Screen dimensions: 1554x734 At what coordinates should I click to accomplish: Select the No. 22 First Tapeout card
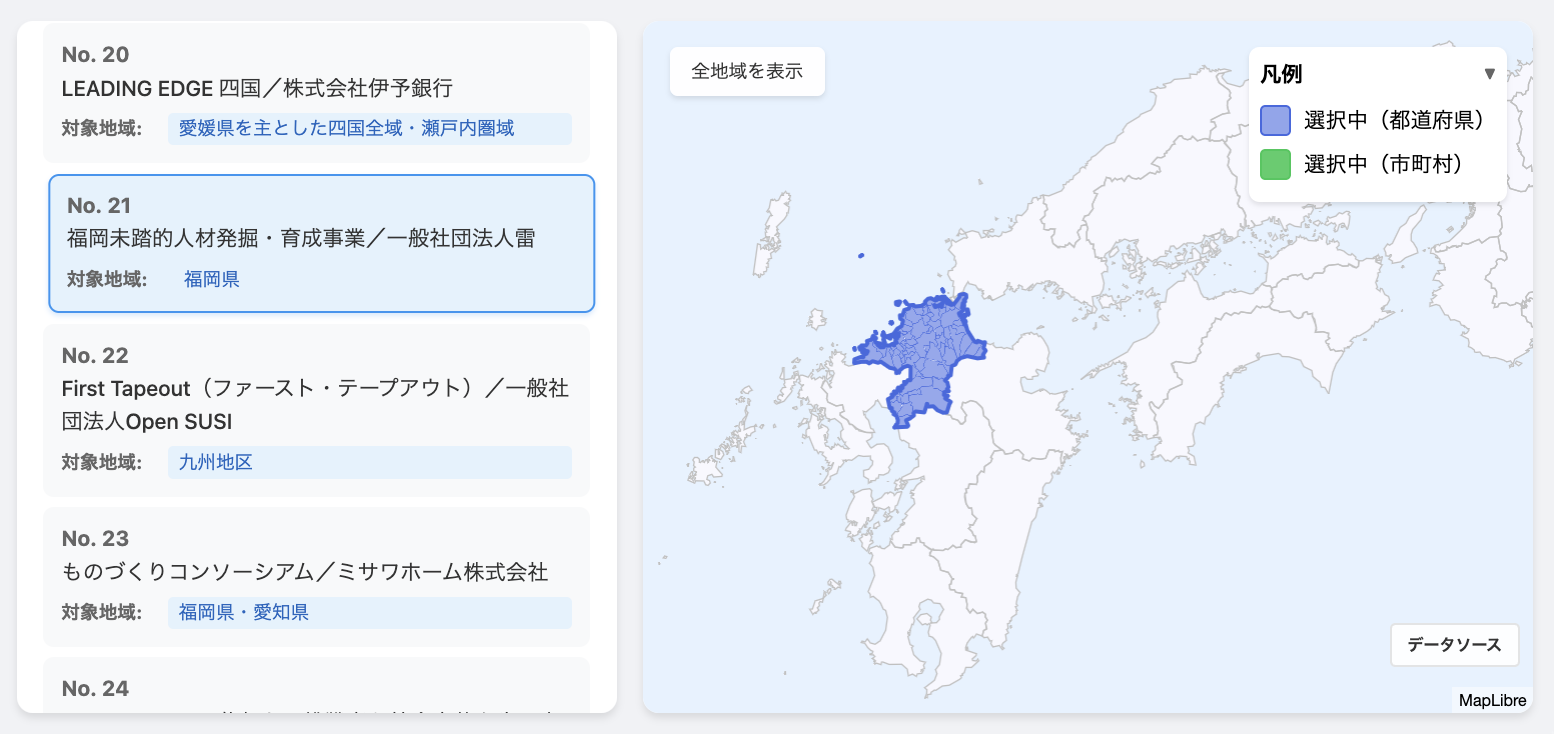tap(316, 410)
